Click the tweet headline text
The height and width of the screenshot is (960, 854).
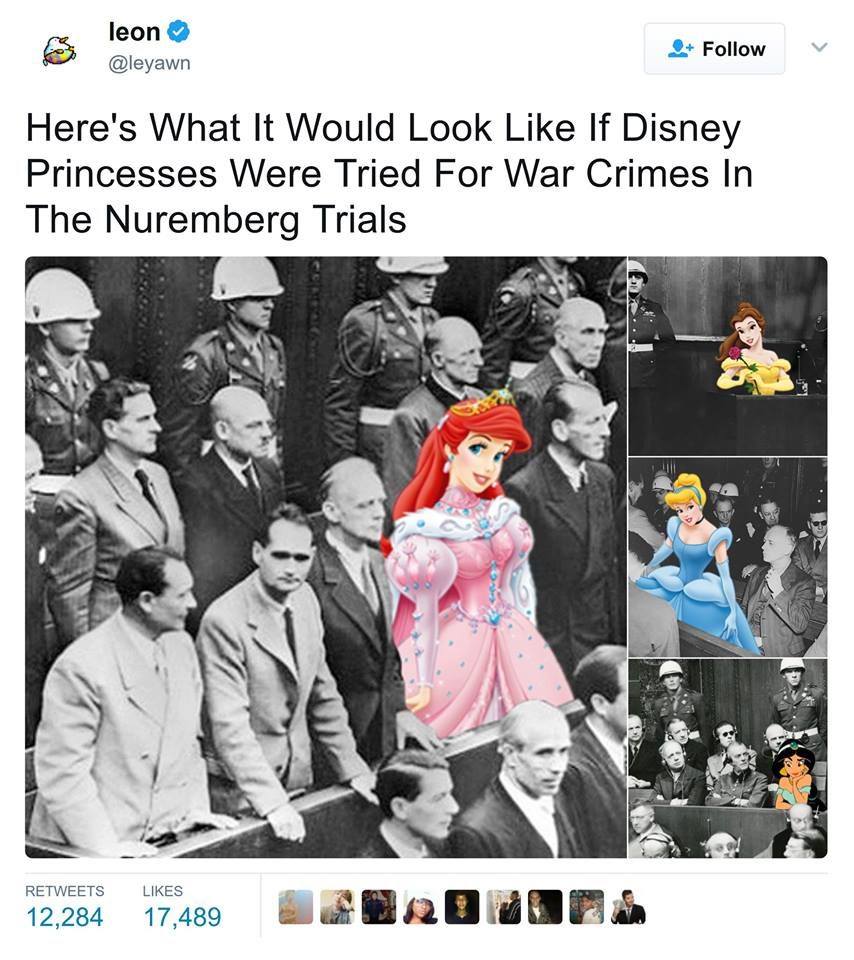pos(389,174)
